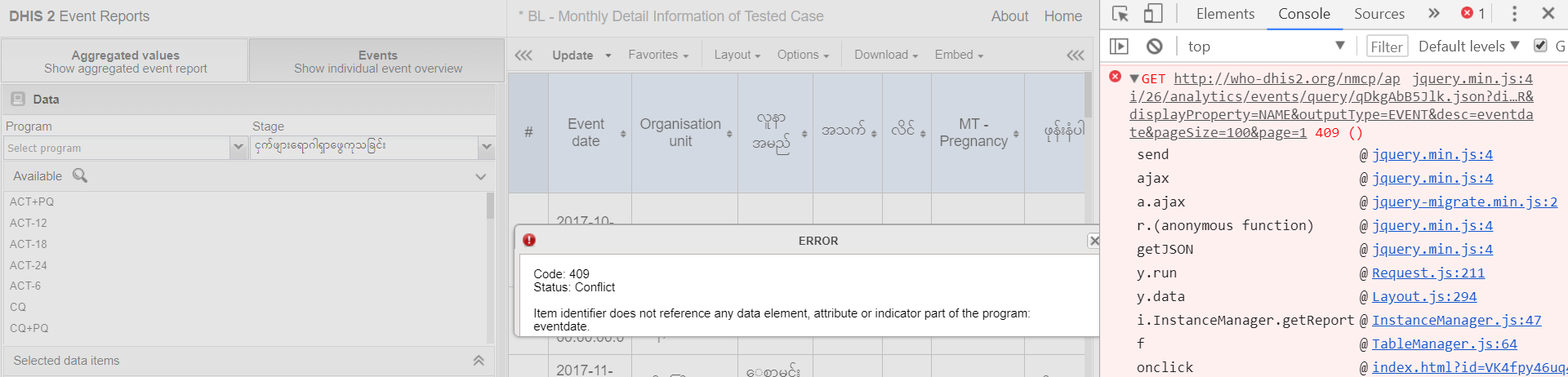
Task: Sort by the Event date column
Action: [x=586, y=133]
